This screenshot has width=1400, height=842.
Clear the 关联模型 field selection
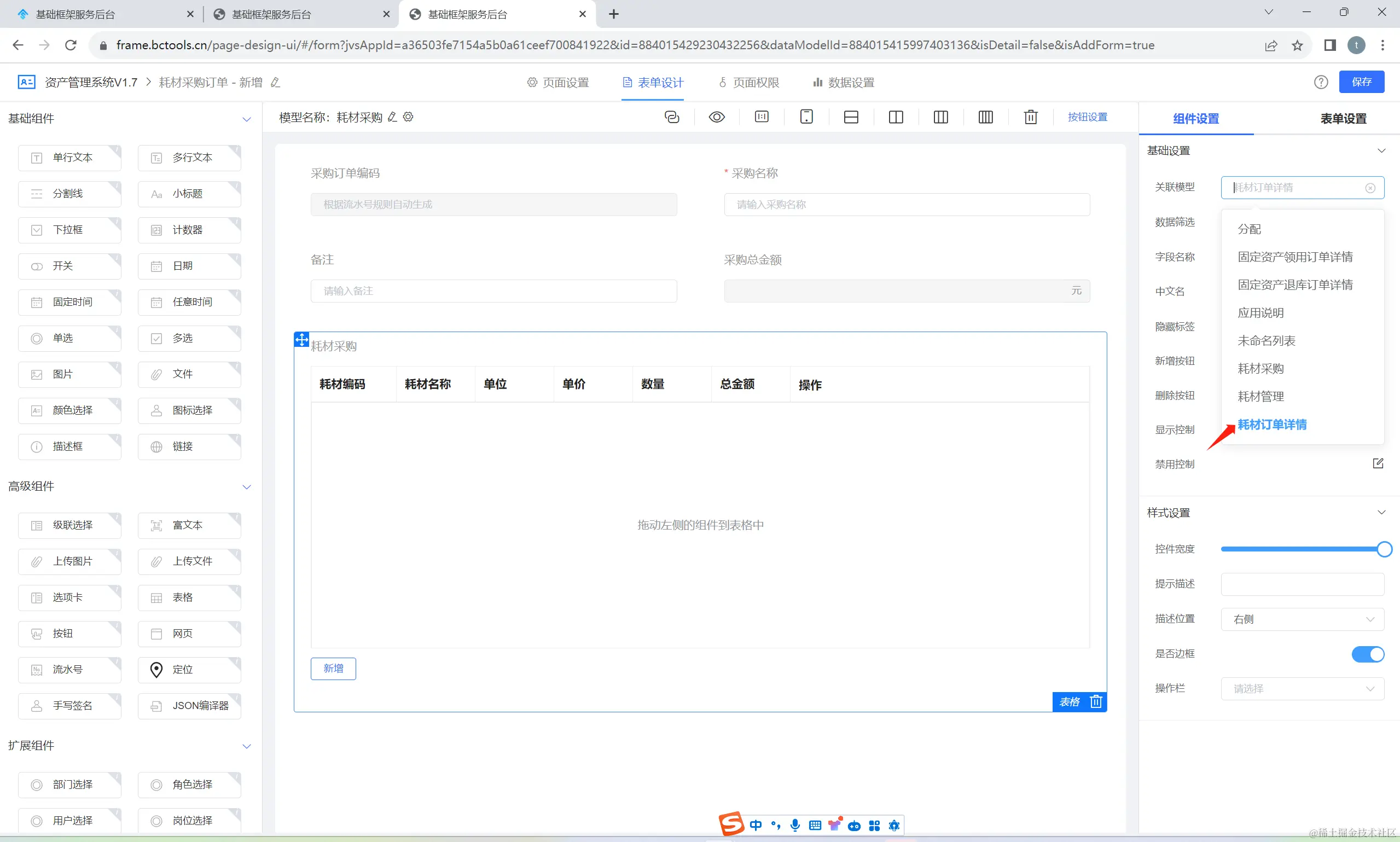(x=1370, y=188)
